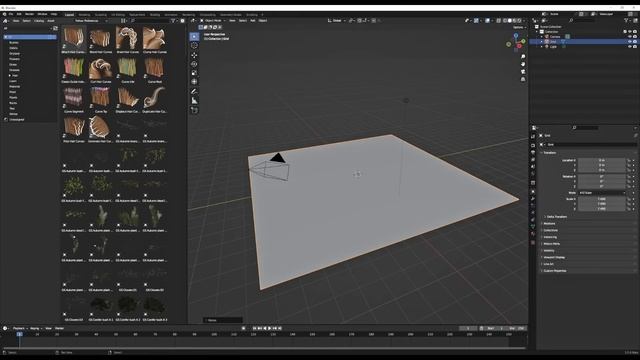This screenshot has height=360, width=640.
Task: Open Object Data properties tab
Action: (x=533, y=227)
